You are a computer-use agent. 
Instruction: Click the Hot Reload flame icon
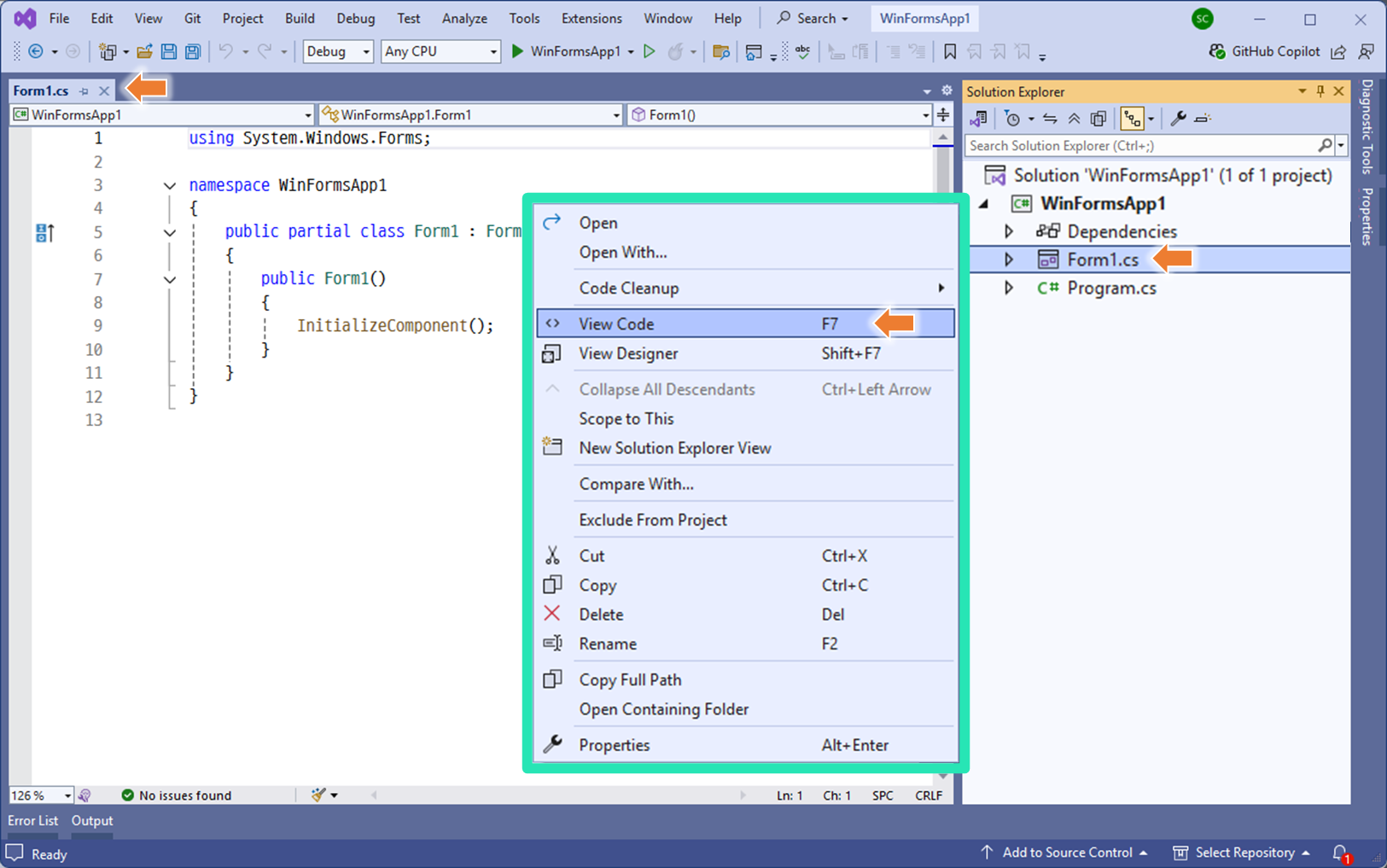675,51
